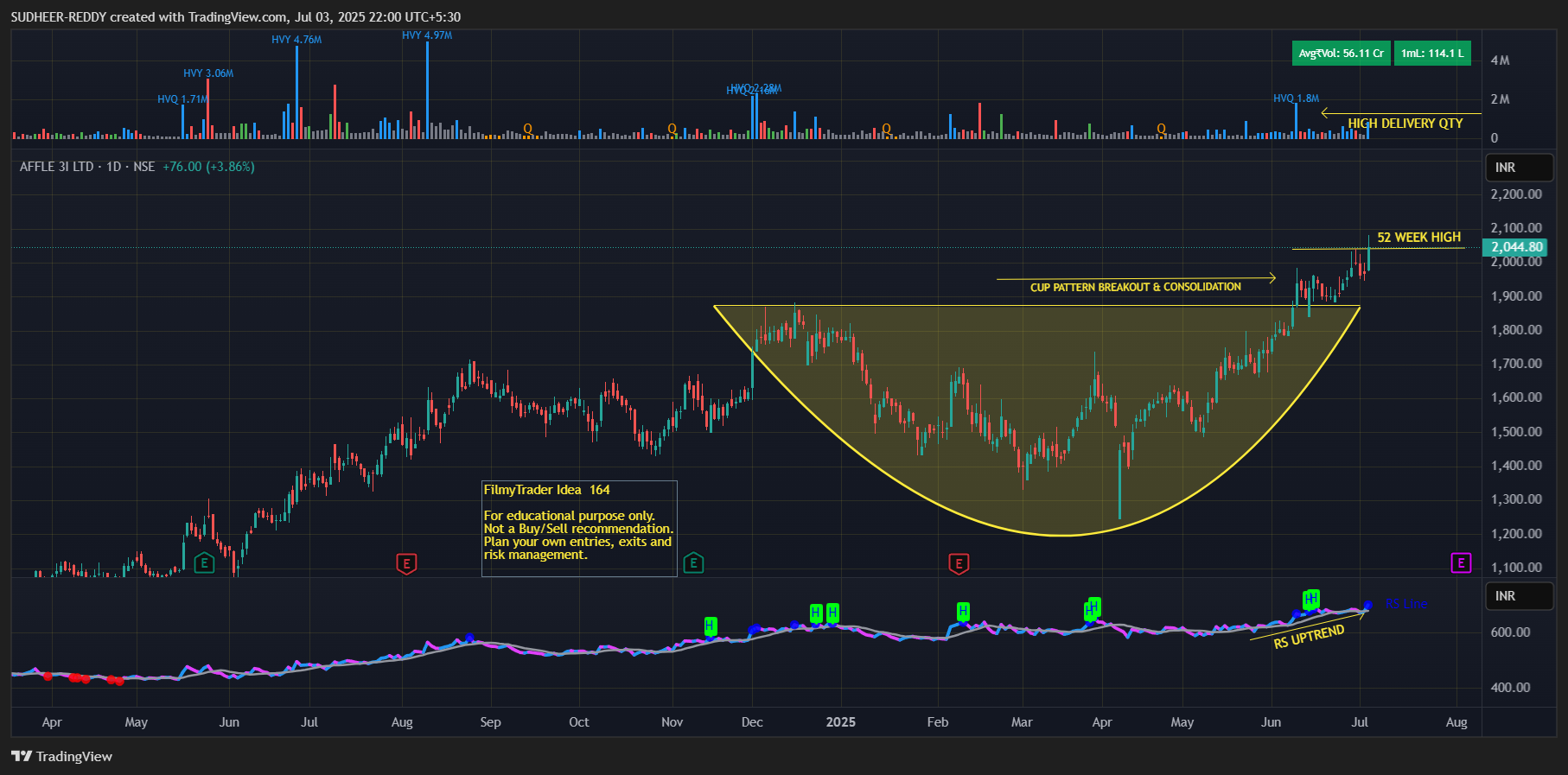Screen dimensions: 1568x775
Task: Click the HVQ 1.71M volume label
Action: 182,99
